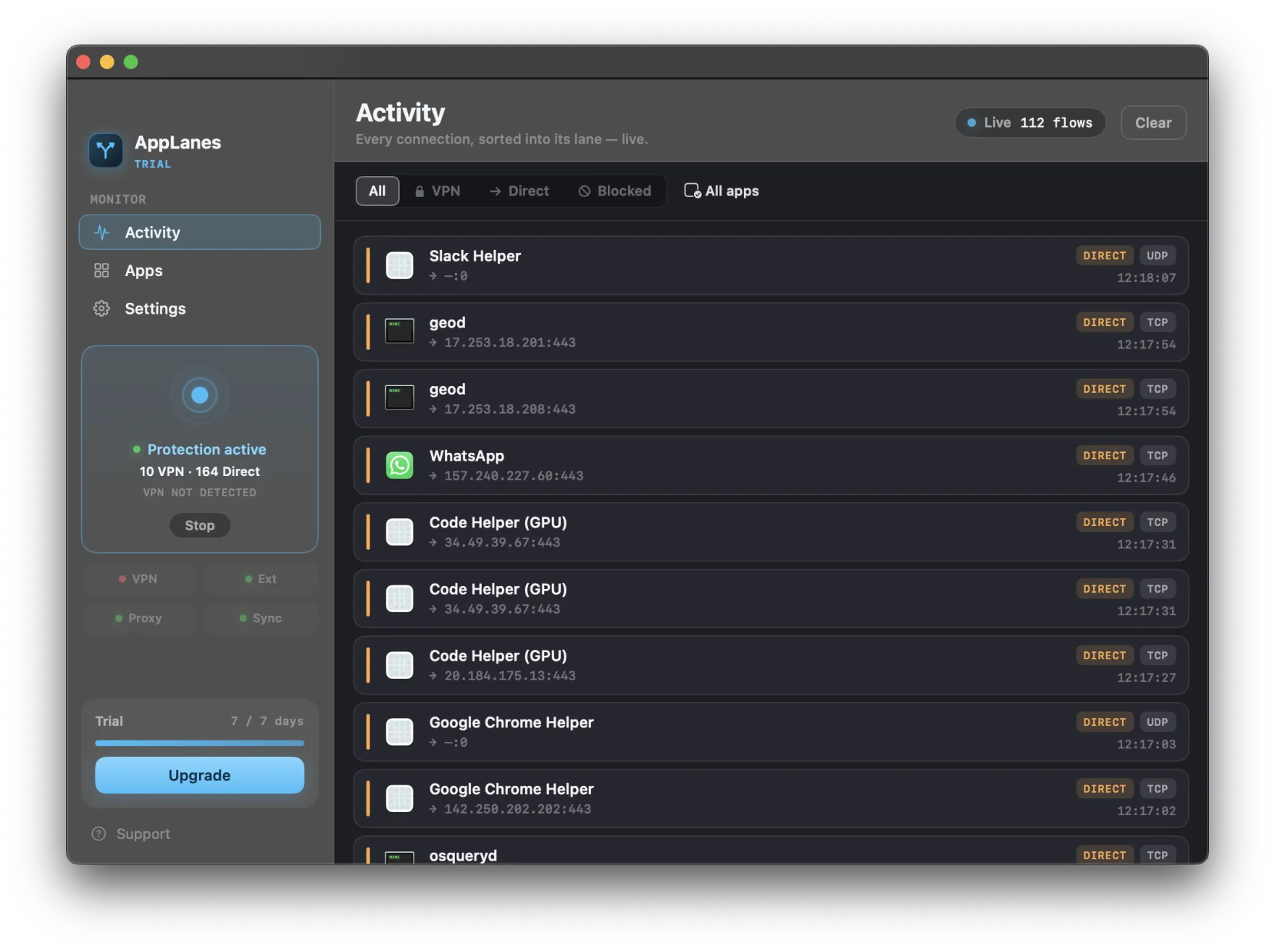
Task: Click the AppLanes logo icon
Action: (x=106, y=150)
